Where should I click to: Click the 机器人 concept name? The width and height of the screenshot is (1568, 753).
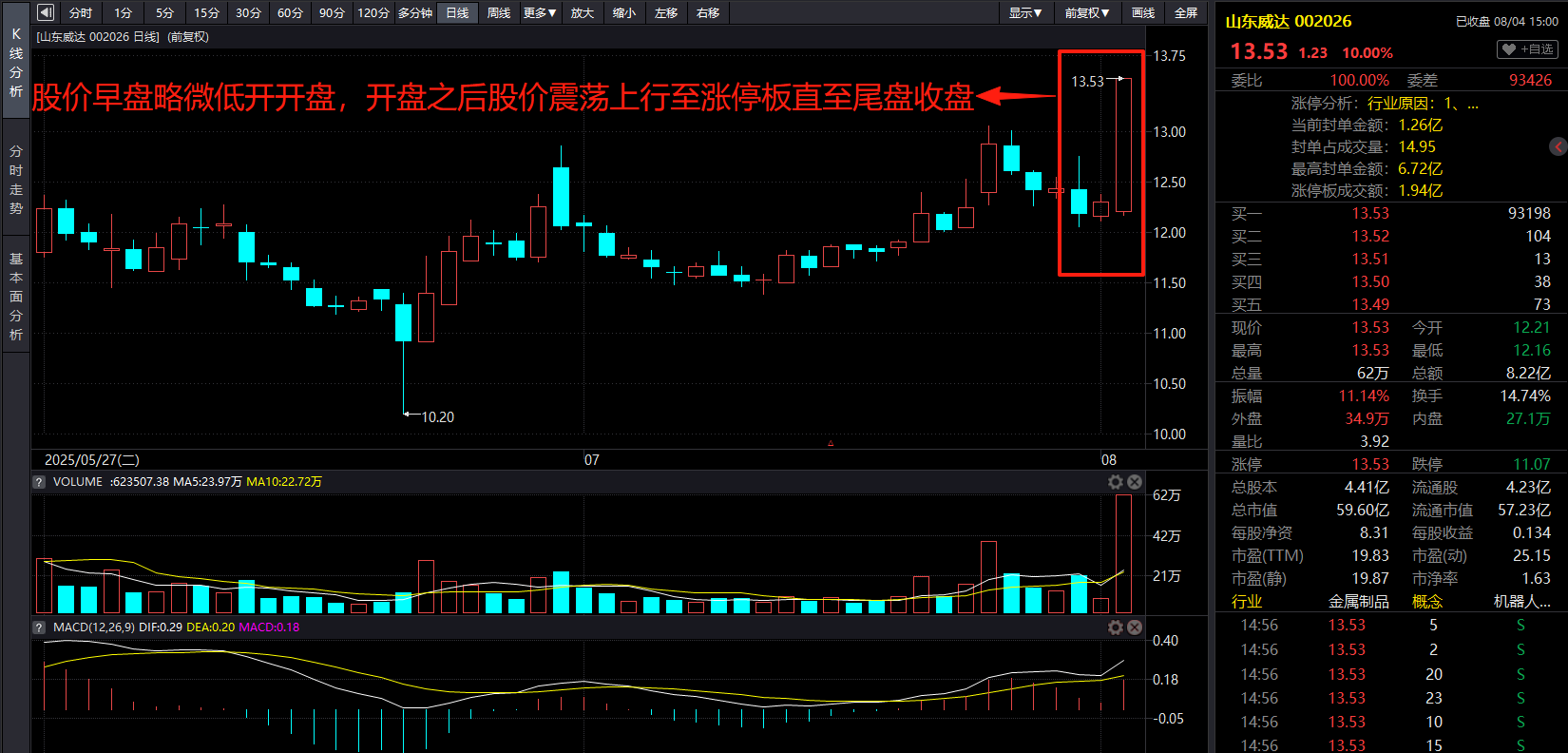[1522, 602]
